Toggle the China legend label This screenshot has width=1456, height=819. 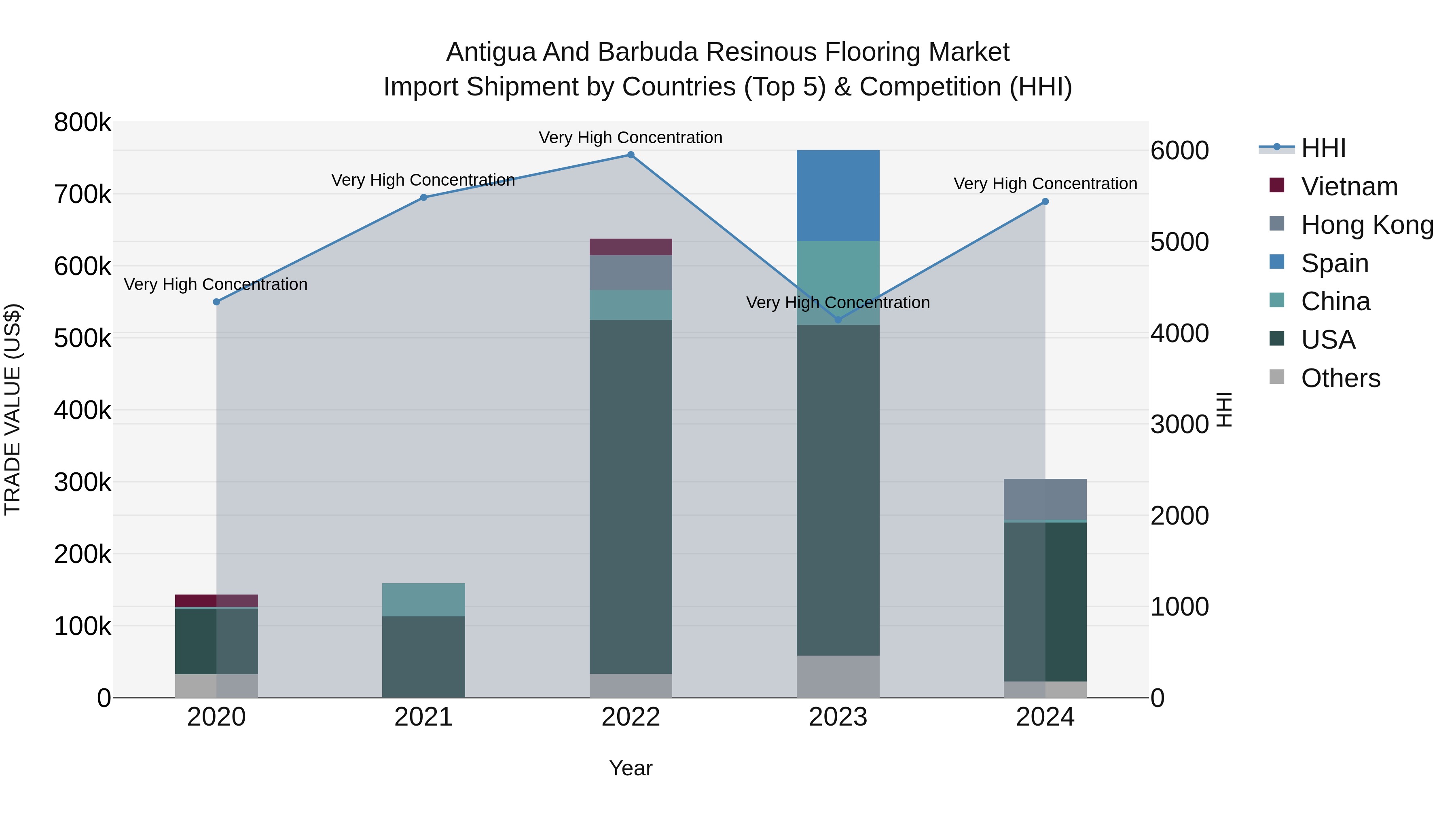[1335, 301]
